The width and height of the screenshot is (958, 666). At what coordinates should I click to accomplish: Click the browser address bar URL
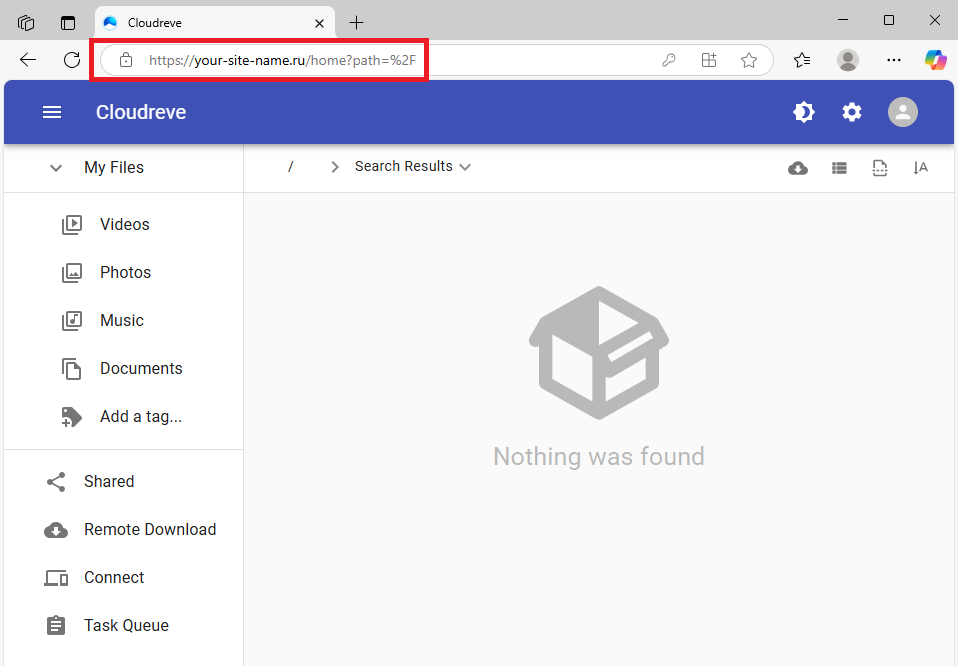(282, 60)
